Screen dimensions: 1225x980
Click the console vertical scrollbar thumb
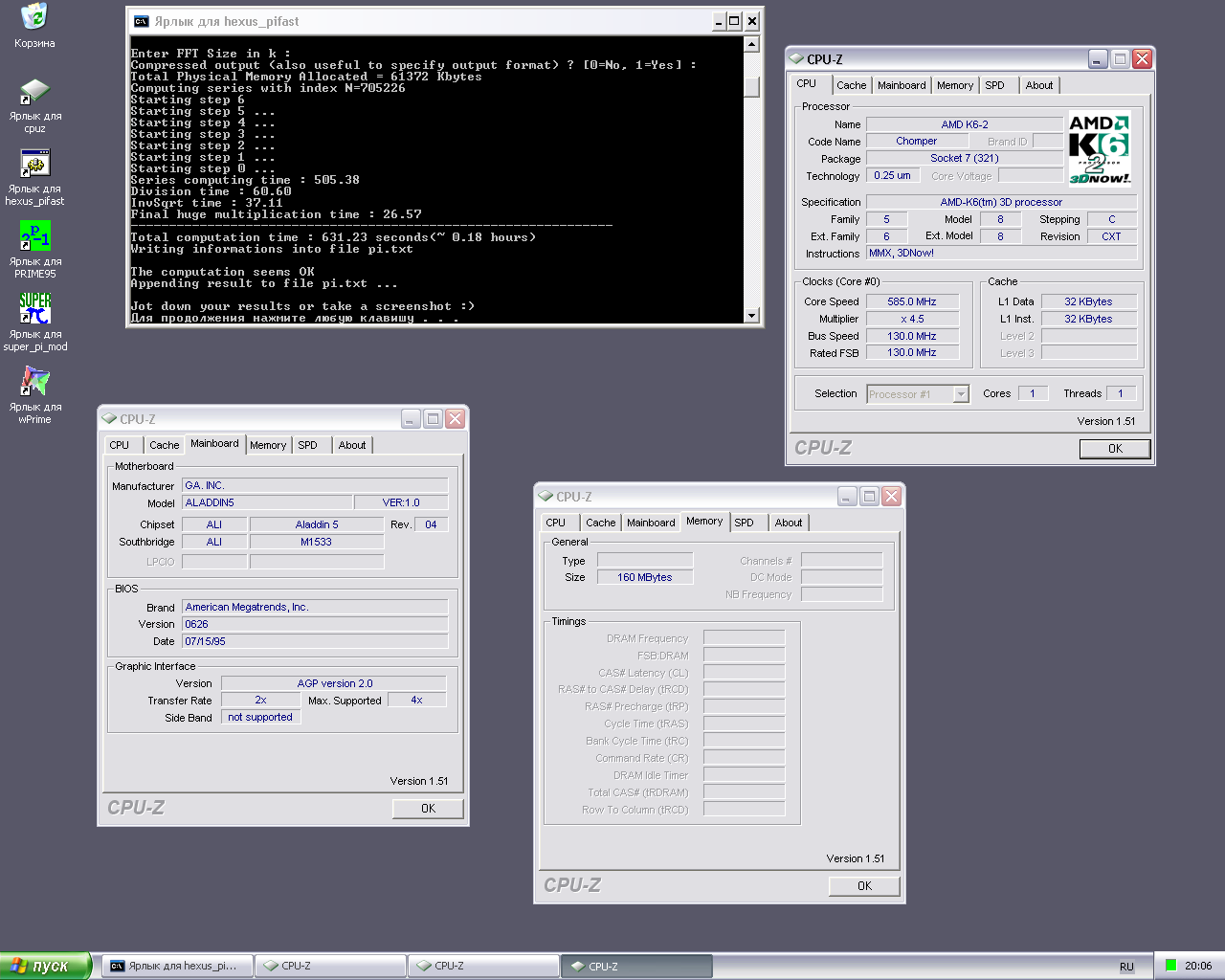751,85
